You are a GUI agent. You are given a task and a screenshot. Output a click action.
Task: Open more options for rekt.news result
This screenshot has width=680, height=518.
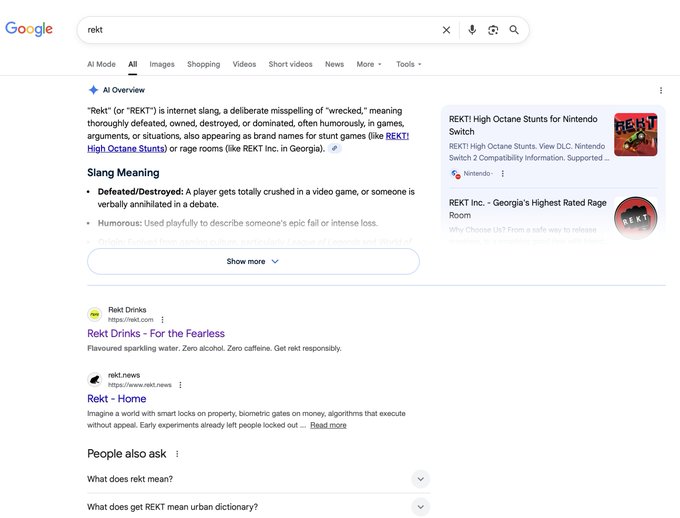181,385
